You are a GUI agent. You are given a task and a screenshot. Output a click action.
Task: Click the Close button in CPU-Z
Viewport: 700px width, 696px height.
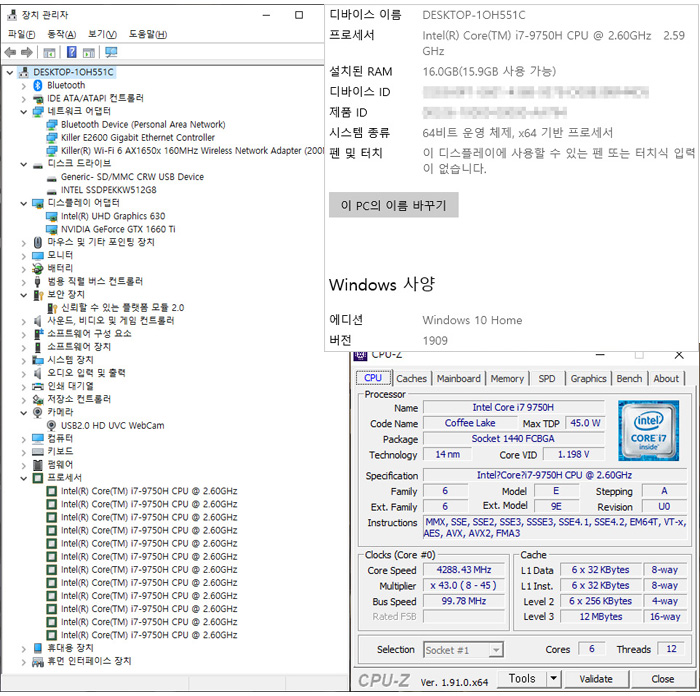coord(662,679)
